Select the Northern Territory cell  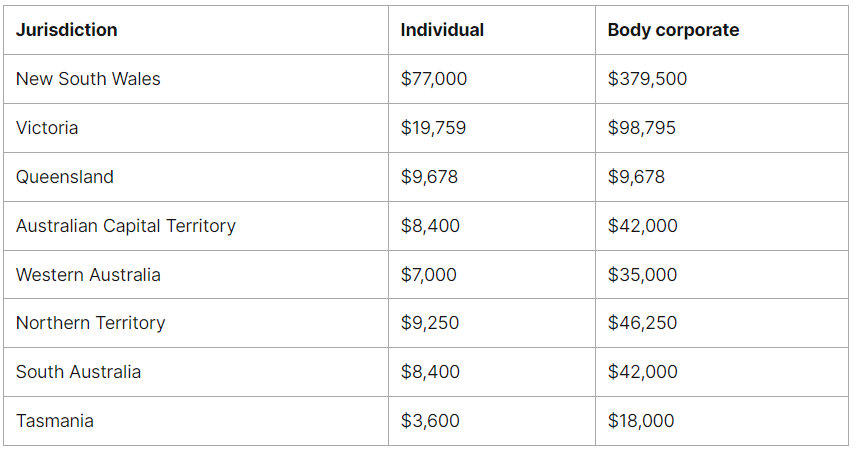click(91, 323)
